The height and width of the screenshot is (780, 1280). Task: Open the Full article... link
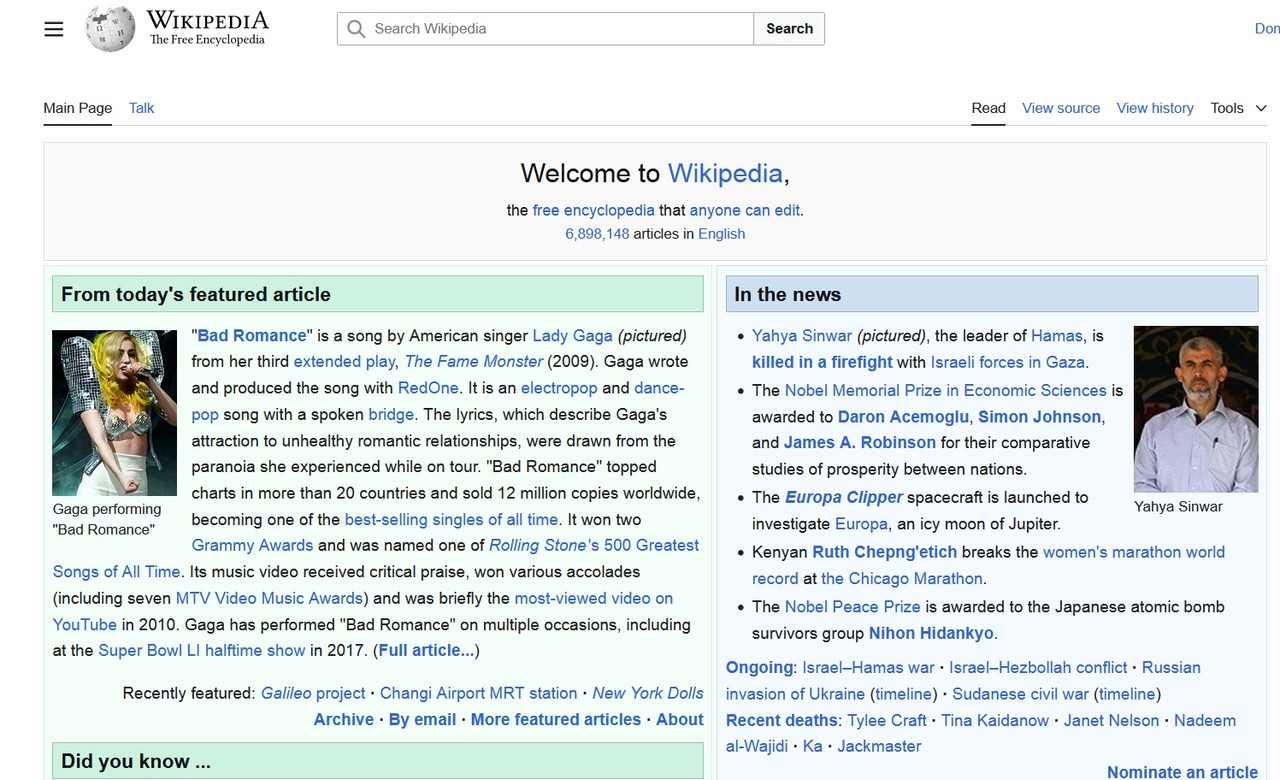point(426,650)
